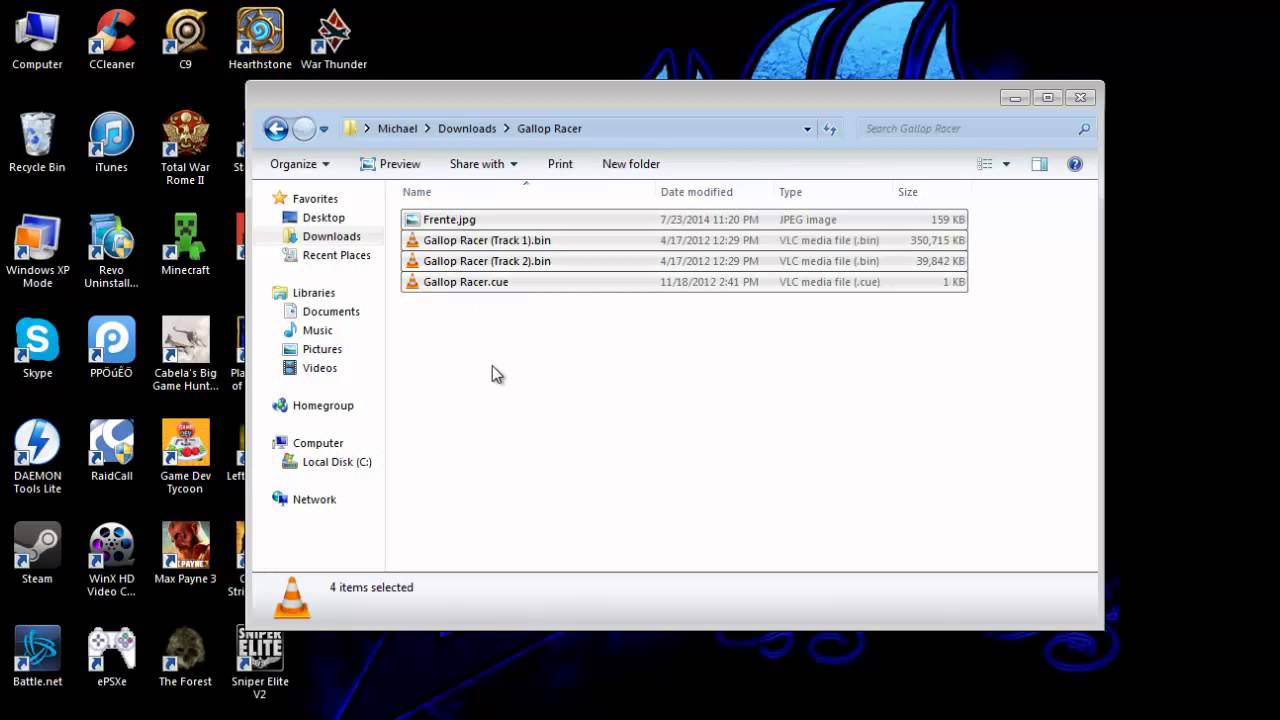This screenshot has width=1280, height=720.
Task: Select The Forest desktop icon
Action: (185, 657)
